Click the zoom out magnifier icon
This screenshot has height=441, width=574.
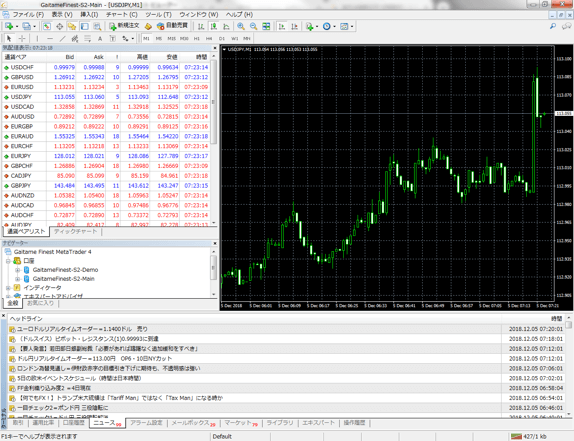click(x=253, y=26)
